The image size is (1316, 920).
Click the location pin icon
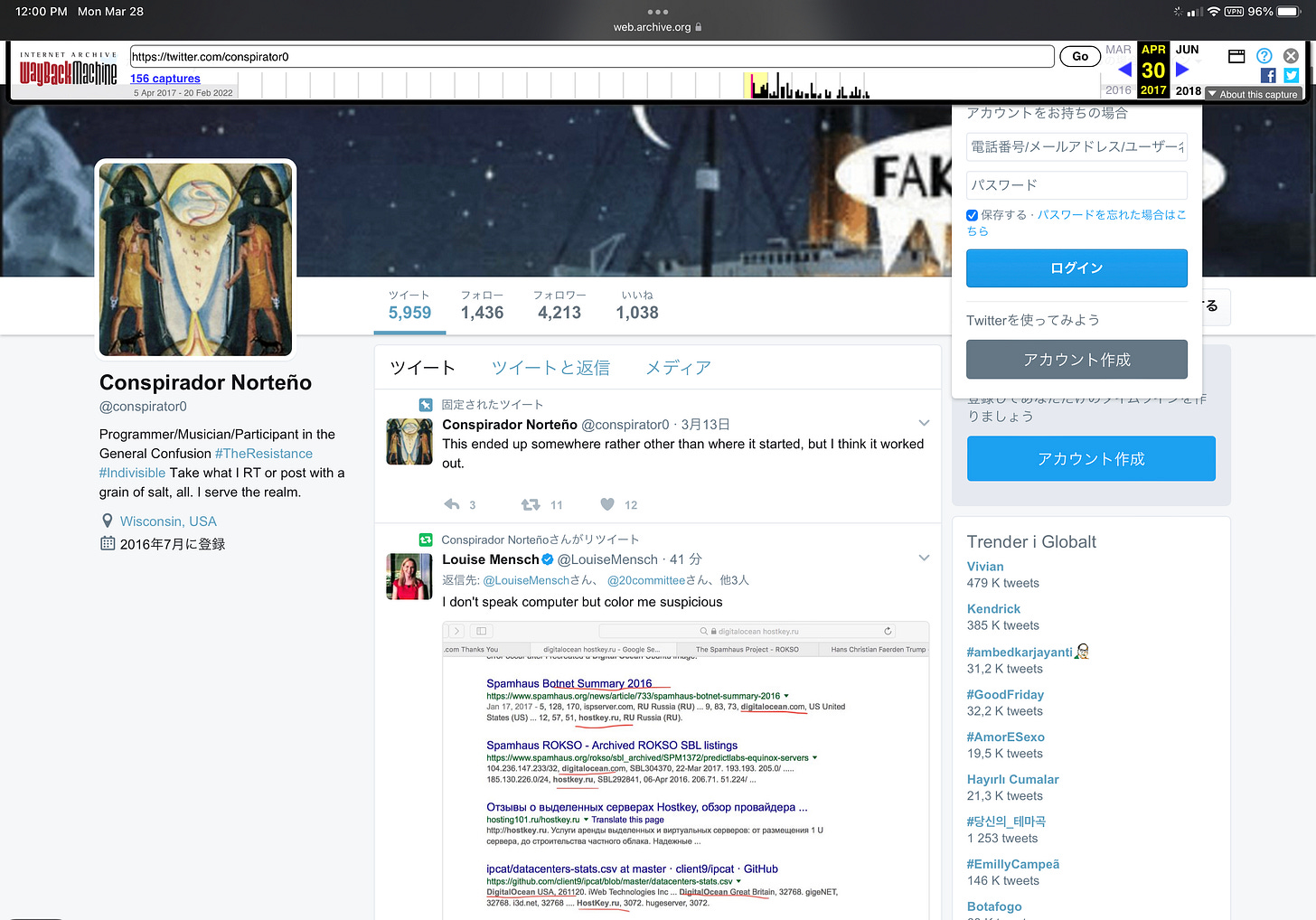pyautogui.click(x=108, y=521)
